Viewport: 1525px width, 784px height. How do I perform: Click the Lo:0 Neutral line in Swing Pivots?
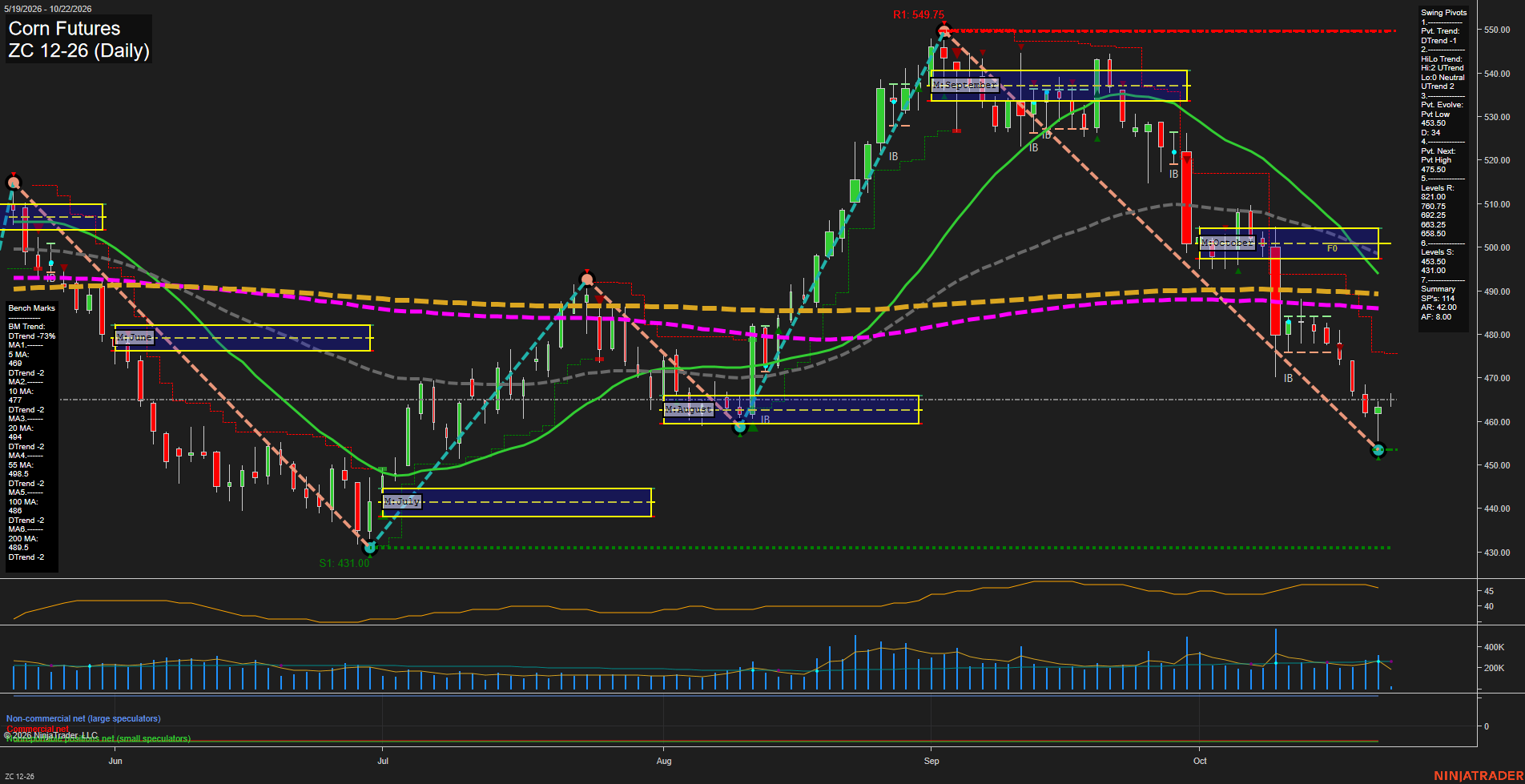point(1443,78)
